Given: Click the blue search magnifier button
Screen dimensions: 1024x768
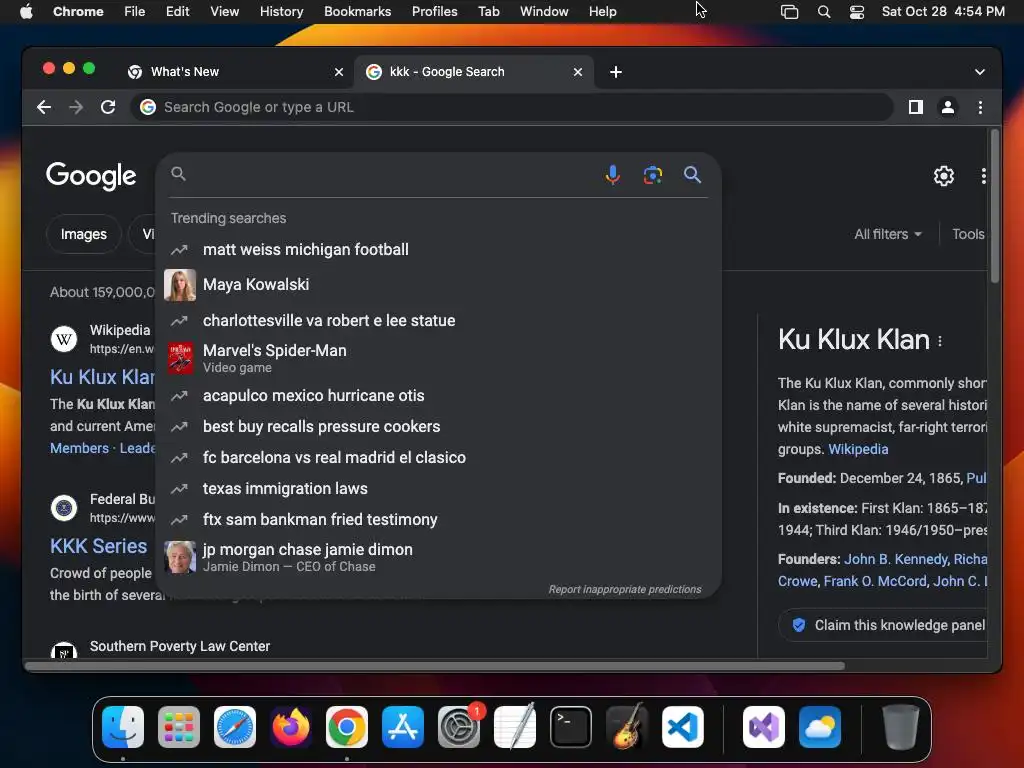Looking at the screenshot, I should 692,174.
